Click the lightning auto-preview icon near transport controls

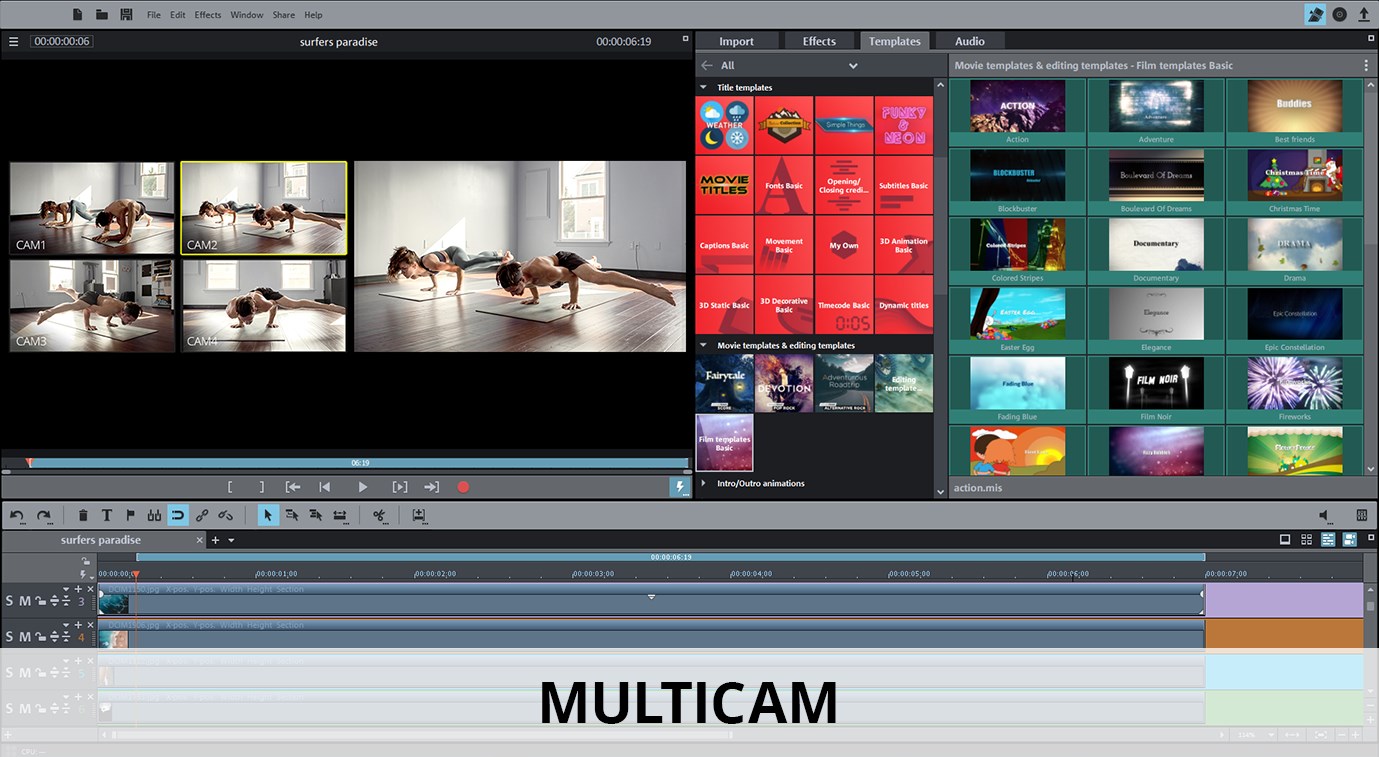tap(680, 487)
